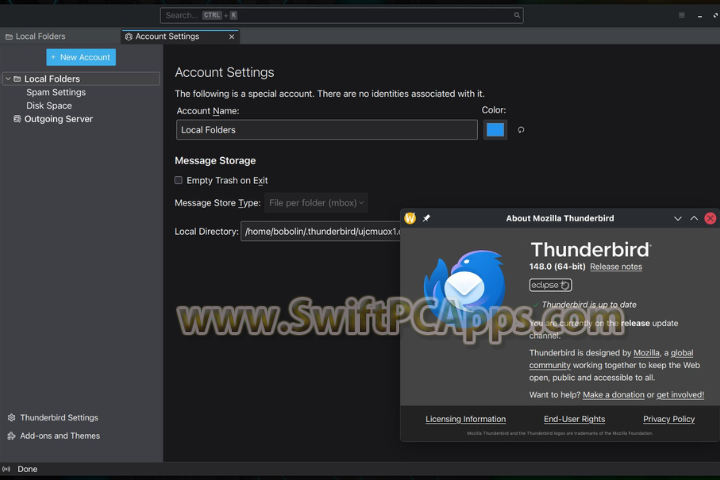Click the eclipse version badge
This screenshot has height=480, width=720.
(x=551, y=285)
